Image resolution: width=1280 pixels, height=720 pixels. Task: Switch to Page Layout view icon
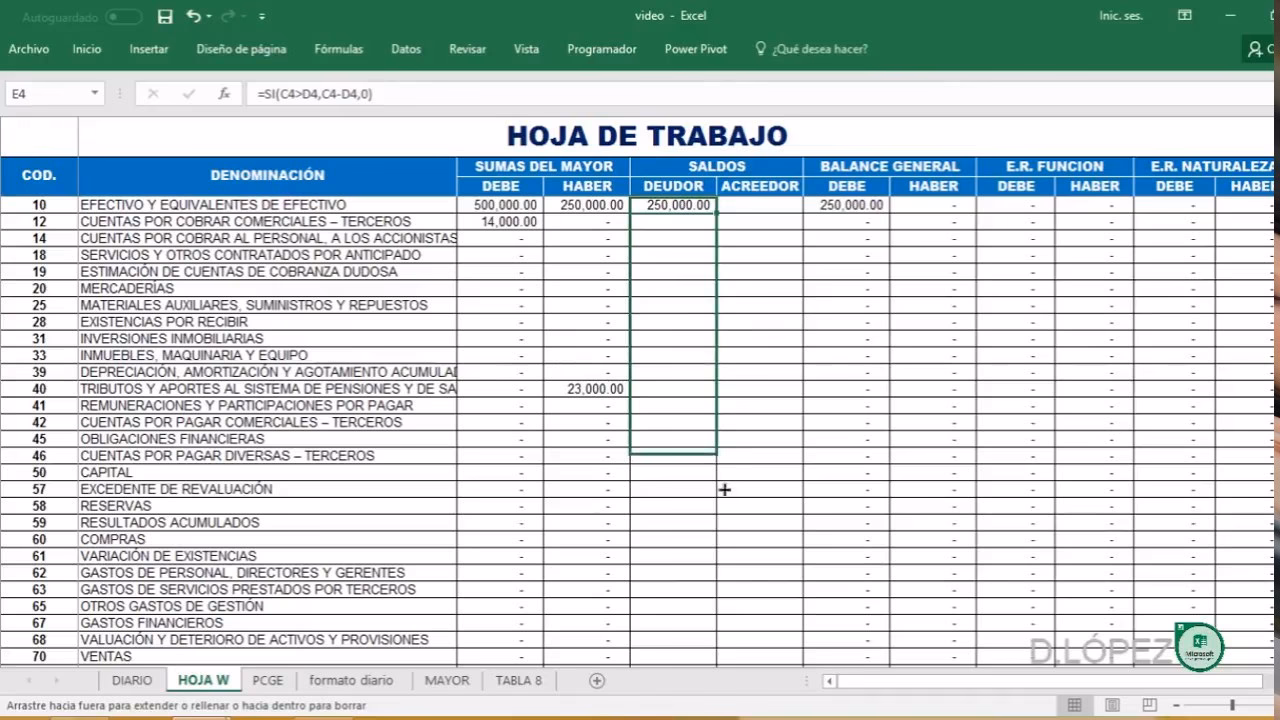(1112, 704)
